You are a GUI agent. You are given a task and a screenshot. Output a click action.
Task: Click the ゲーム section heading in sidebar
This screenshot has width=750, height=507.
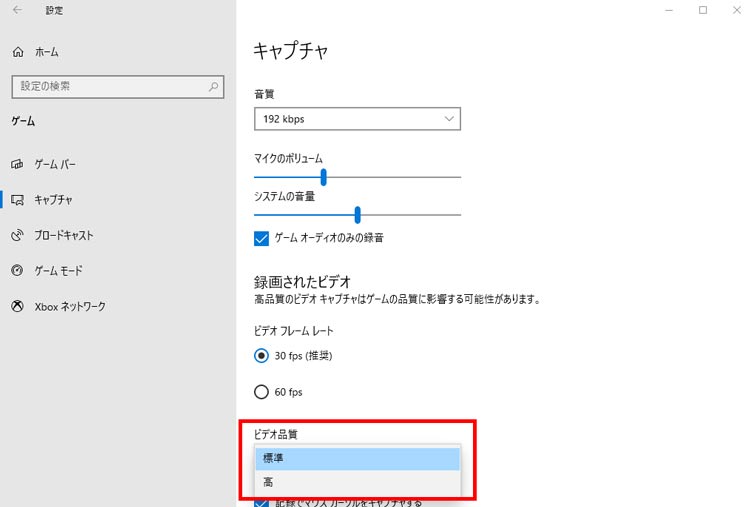(x=23, y=121)
